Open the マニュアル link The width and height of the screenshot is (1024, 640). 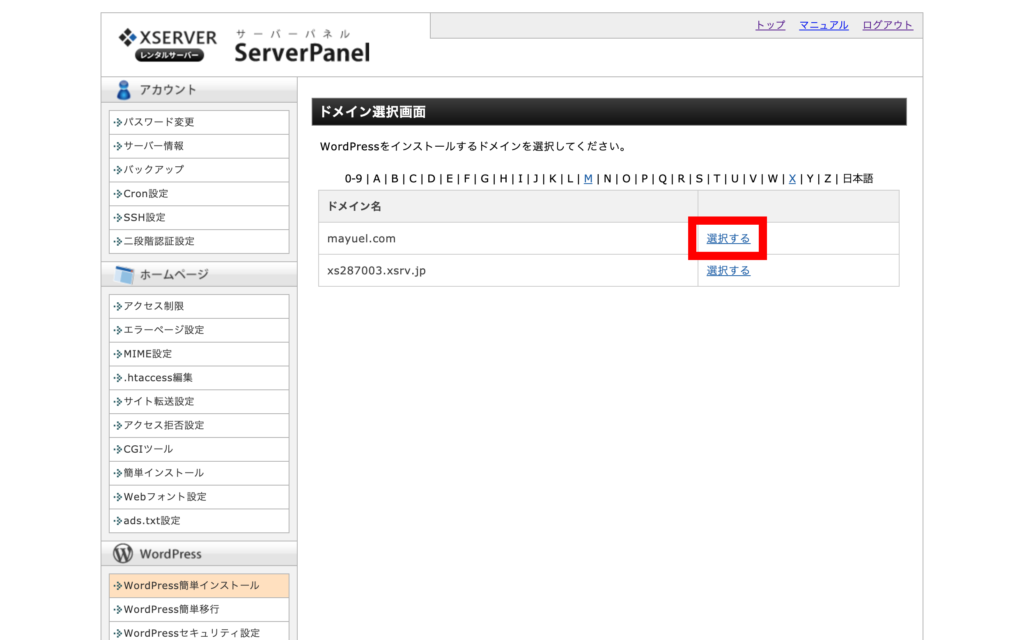coord(824,25)
